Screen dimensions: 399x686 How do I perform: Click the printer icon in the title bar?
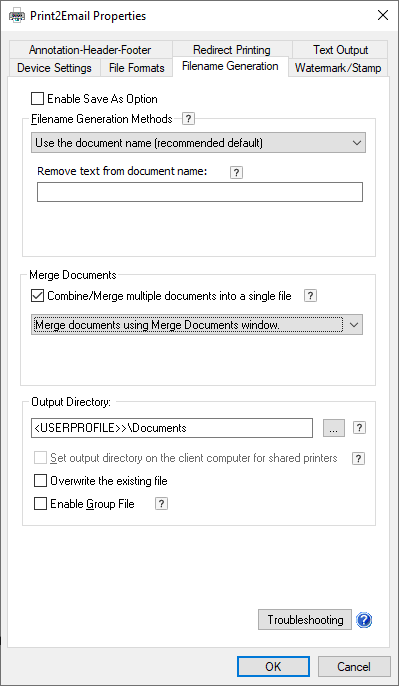[17, 16]
